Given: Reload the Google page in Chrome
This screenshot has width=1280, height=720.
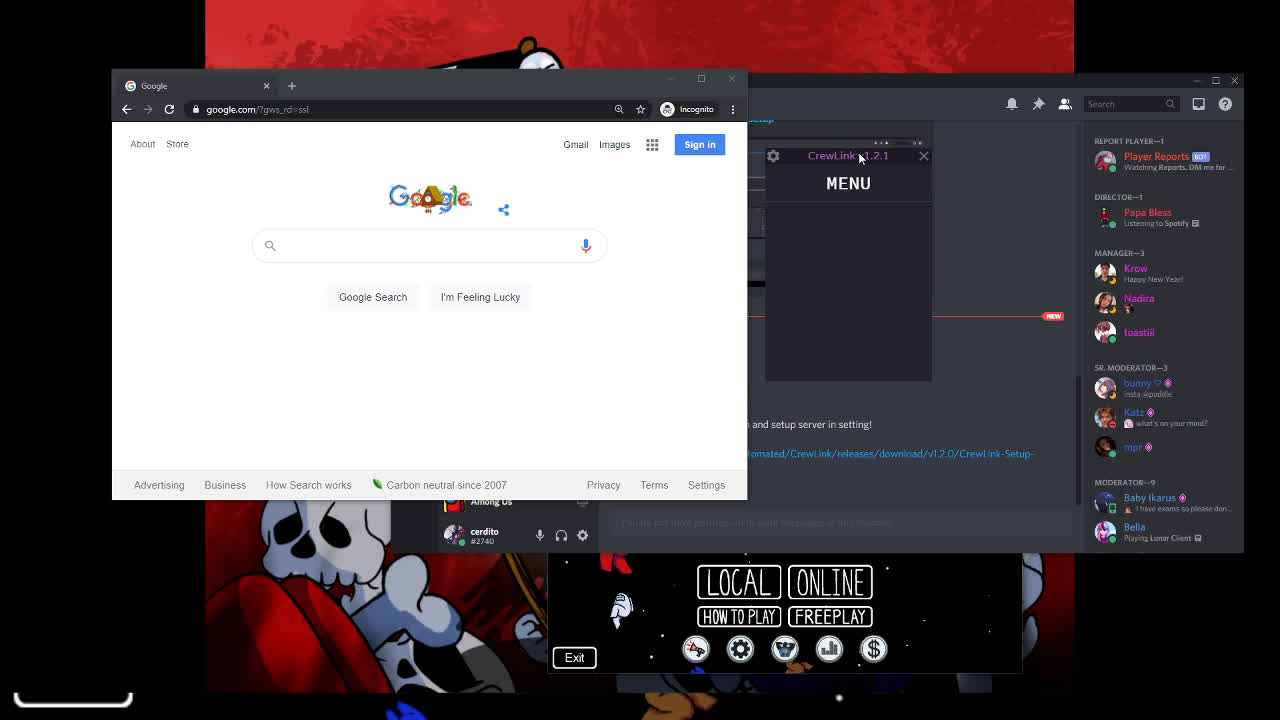Looking at the screenshot, I should click(x=169, y=109).
